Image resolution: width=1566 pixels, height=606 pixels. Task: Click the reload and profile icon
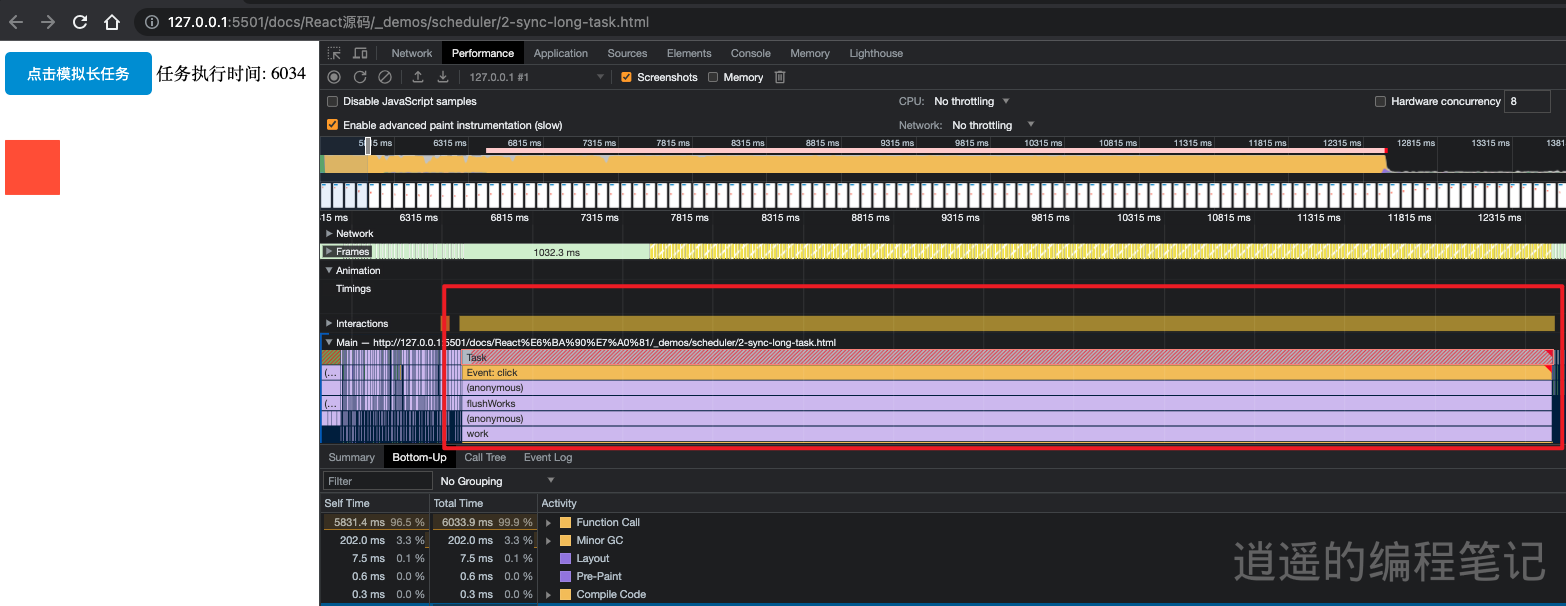tap(360, 77)
